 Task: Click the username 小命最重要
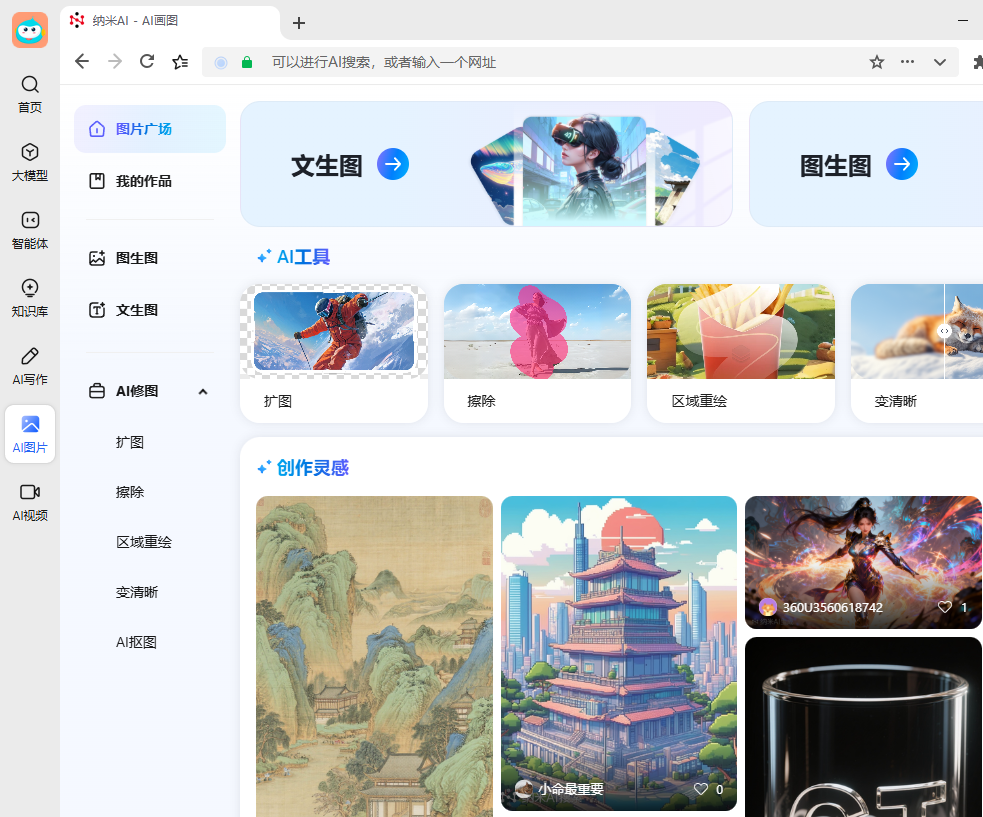click(x=570, y=789)
